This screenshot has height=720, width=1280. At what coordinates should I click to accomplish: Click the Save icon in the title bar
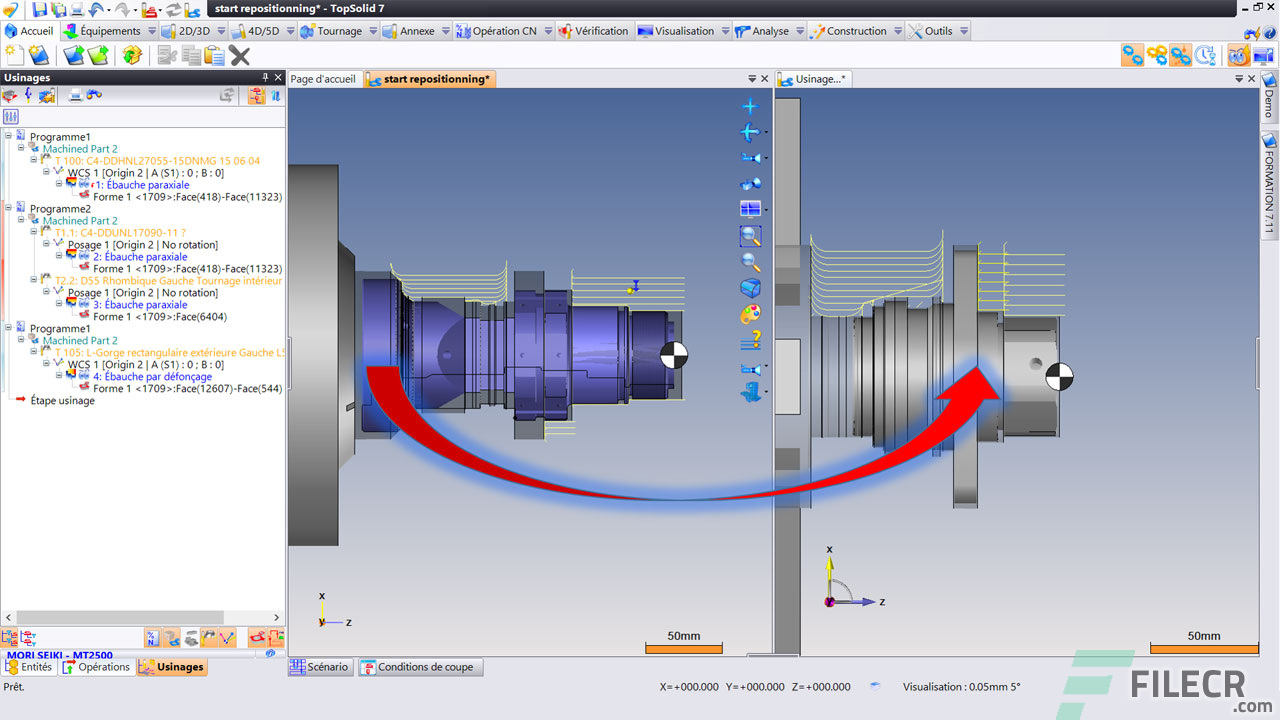click(39, 9)
